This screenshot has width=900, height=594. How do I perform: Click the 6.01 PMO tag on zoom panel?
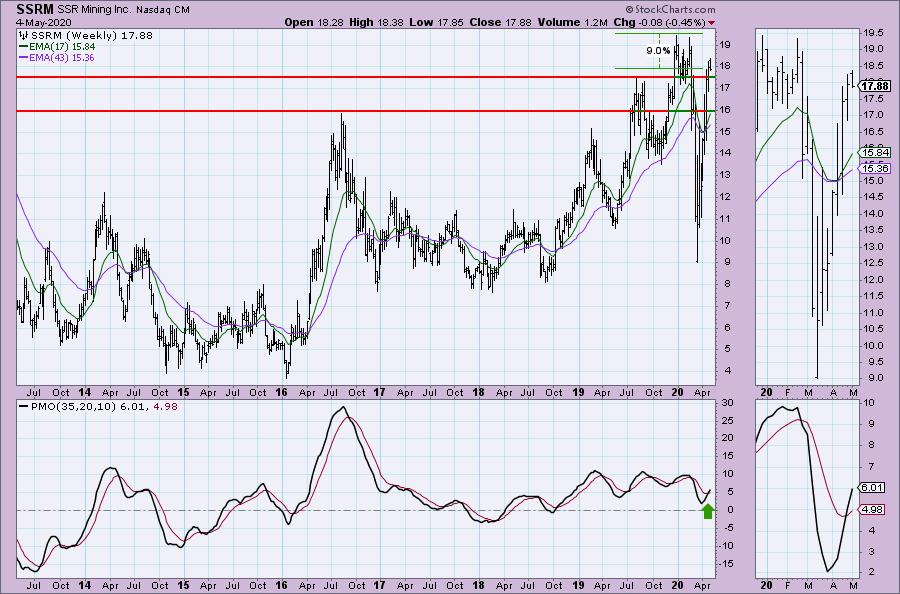[x=872, y=487]
